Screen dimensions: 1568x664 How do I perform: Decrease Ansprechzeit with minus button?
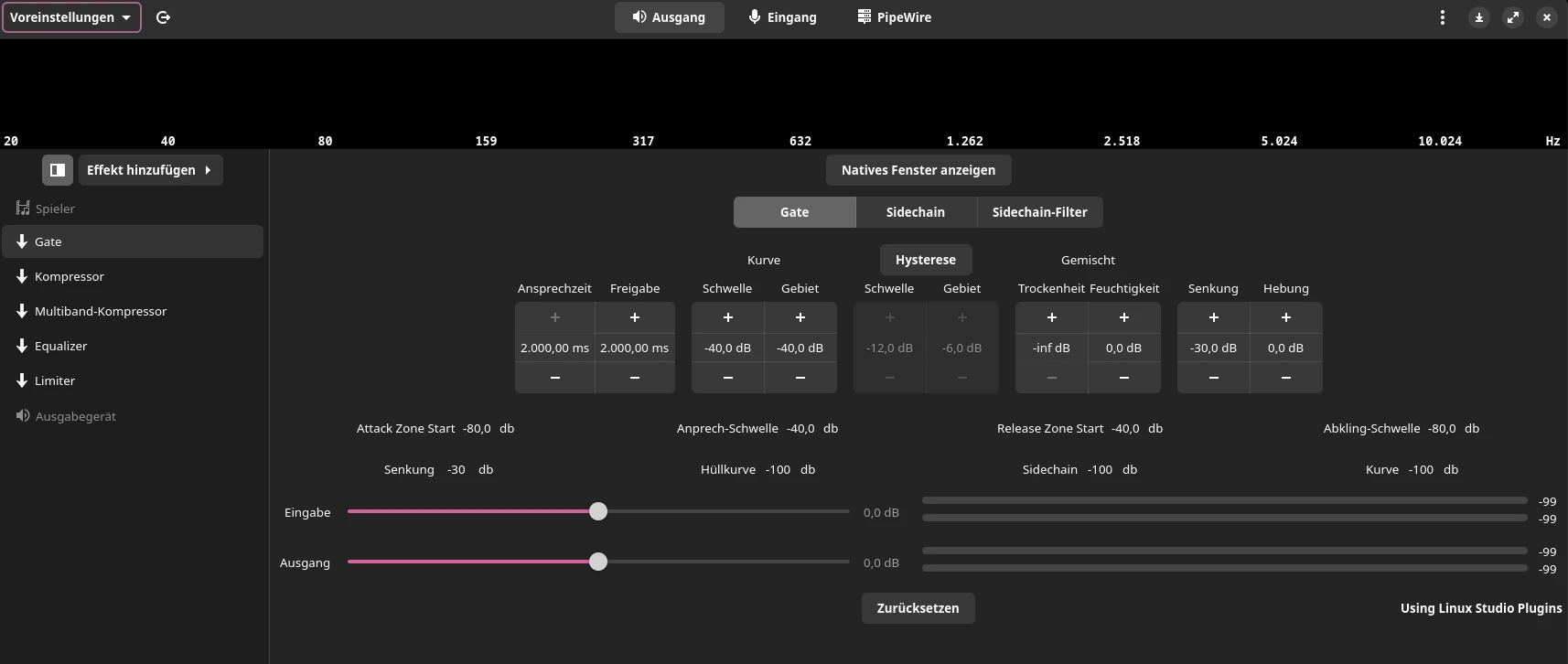[x=555, y=378]
